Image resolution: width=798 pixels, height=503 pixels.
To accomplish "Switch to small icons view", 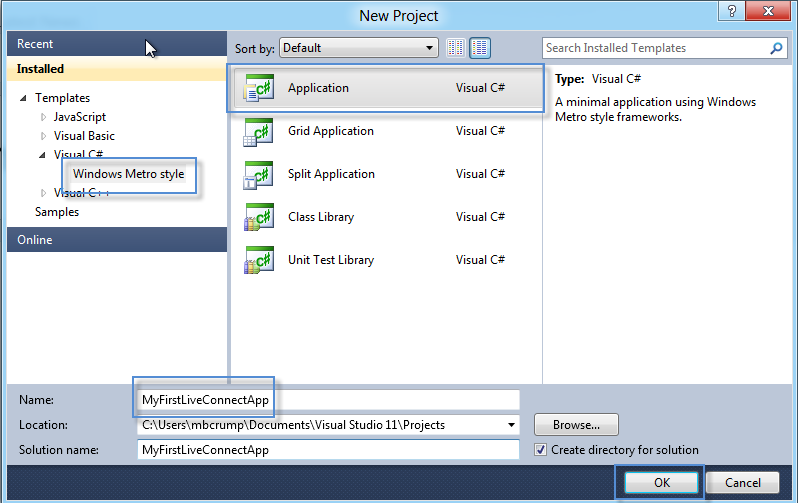I will tap(456, 48).
